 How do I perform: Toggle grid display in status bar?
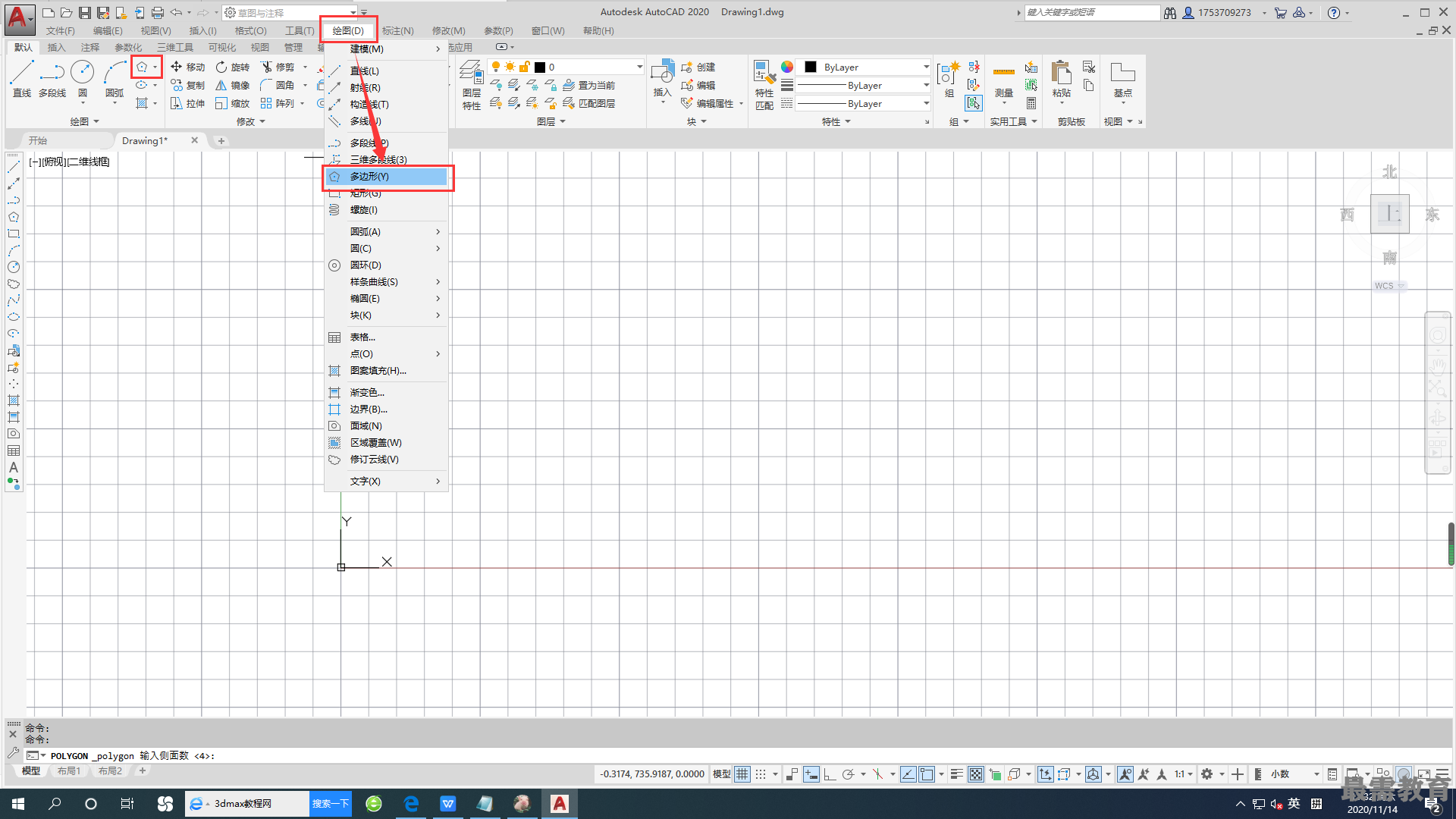pyautogui.click(x=742, y=774)
